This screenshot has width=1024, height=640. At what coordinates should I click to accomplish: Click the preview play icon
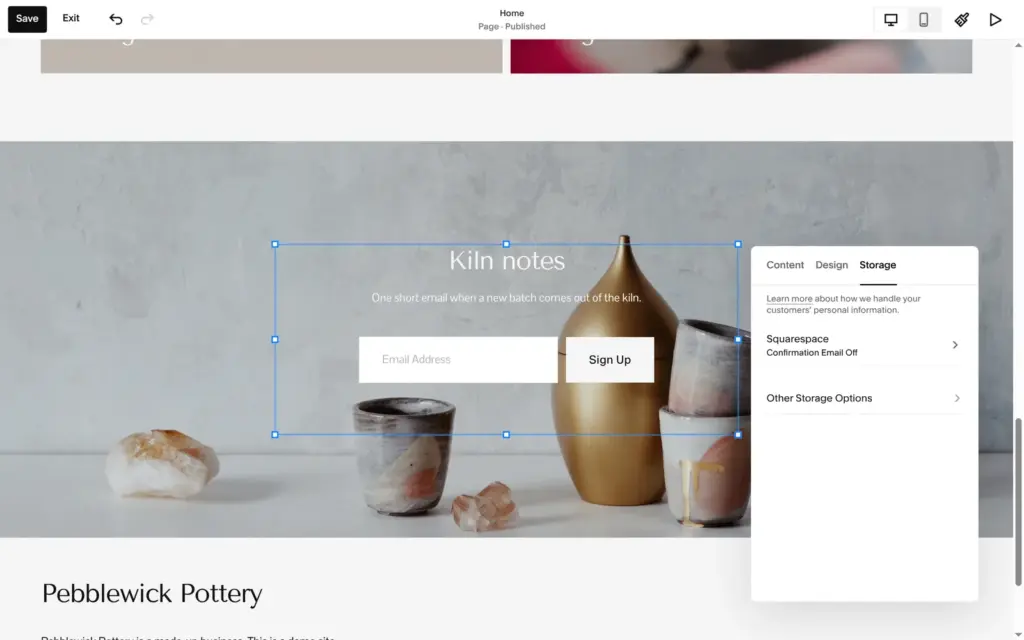click(995, 19)
